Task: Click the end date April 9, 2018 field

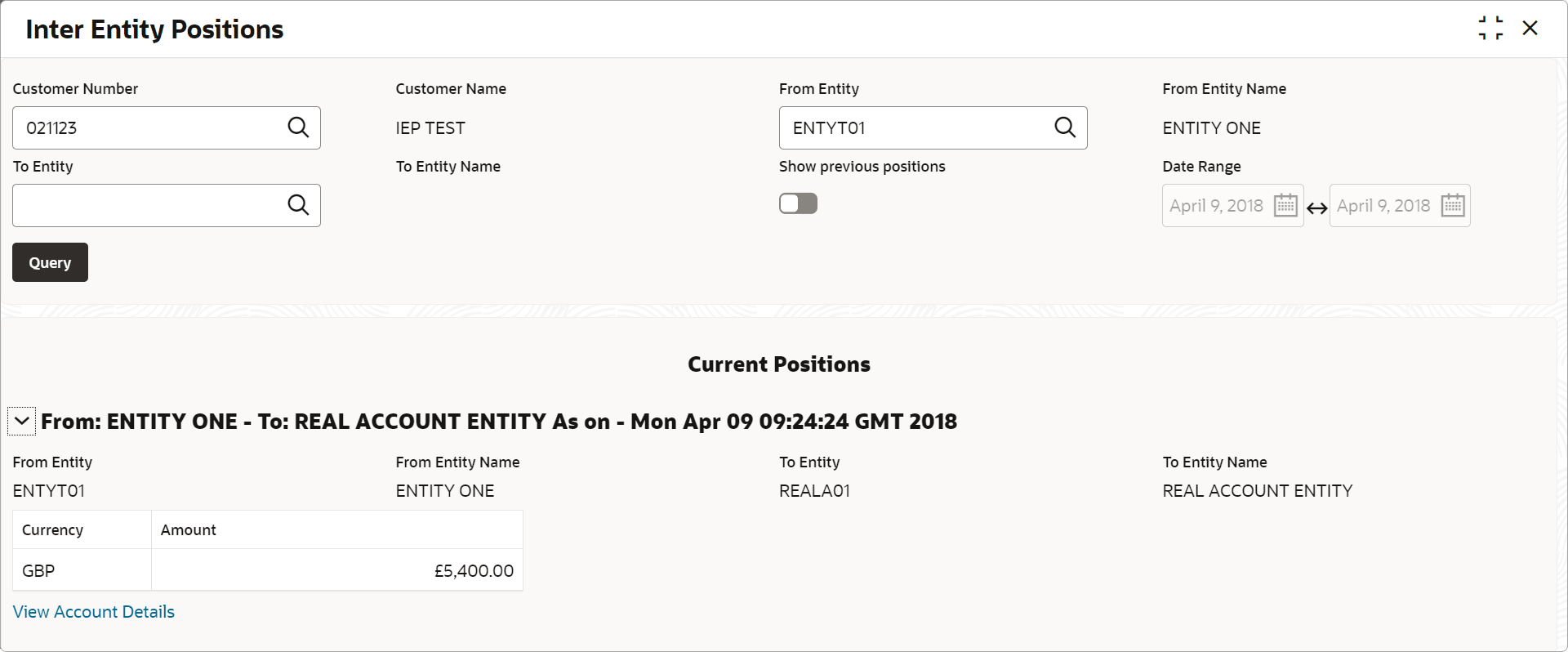Action: 1383,206
